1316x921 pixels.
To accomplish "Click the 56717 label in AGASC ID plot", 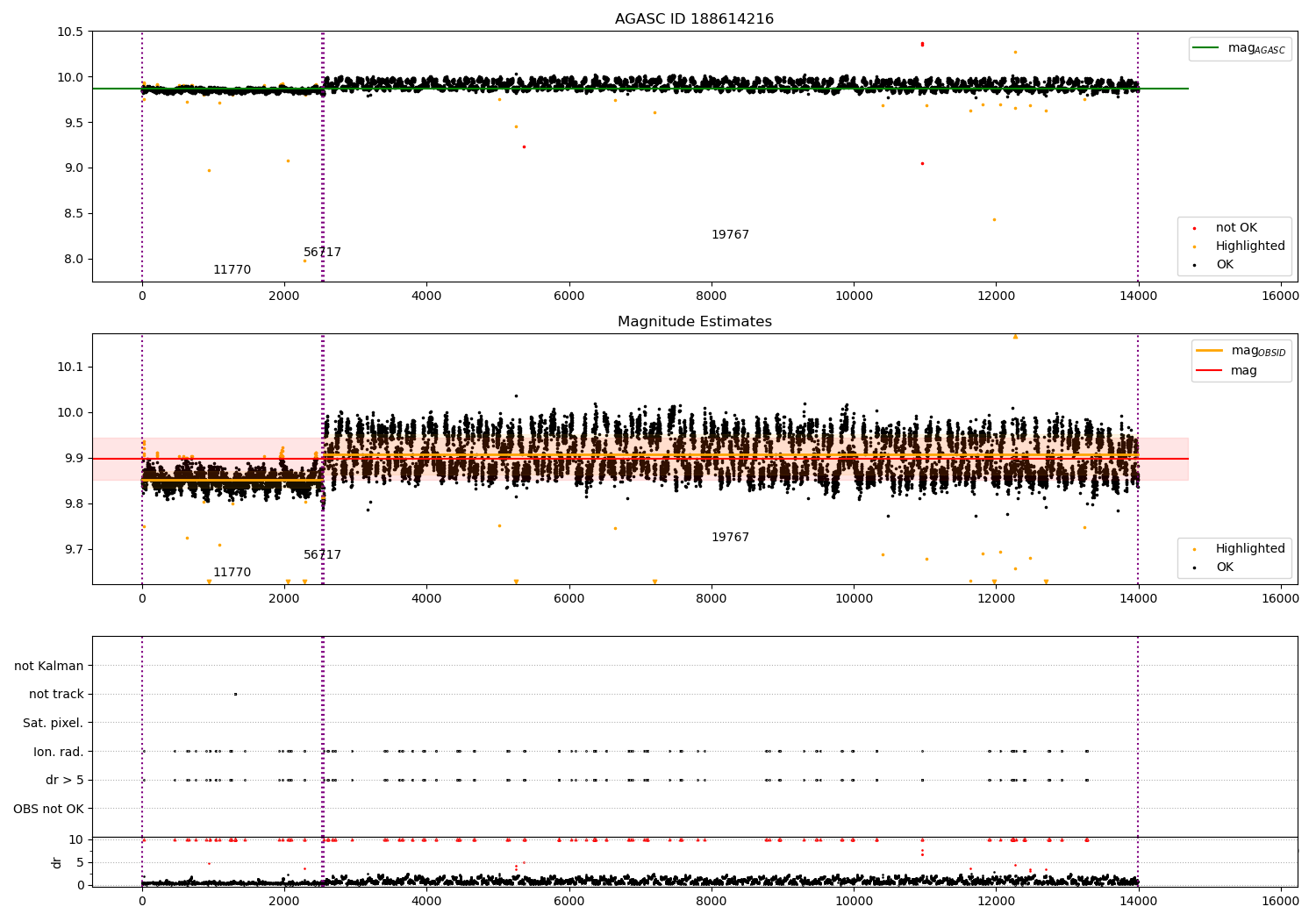I will [x=322, y=253].
